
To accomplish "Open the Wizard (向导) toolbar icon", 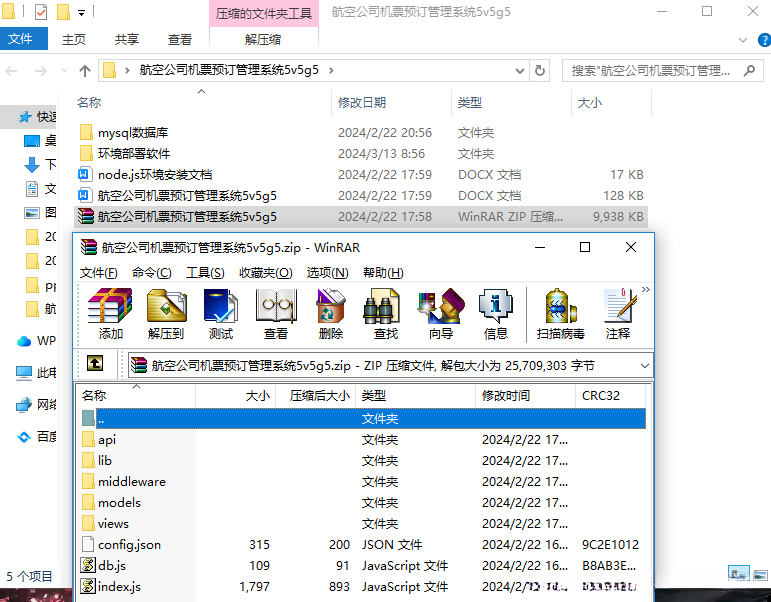I will tap(441, 314).
